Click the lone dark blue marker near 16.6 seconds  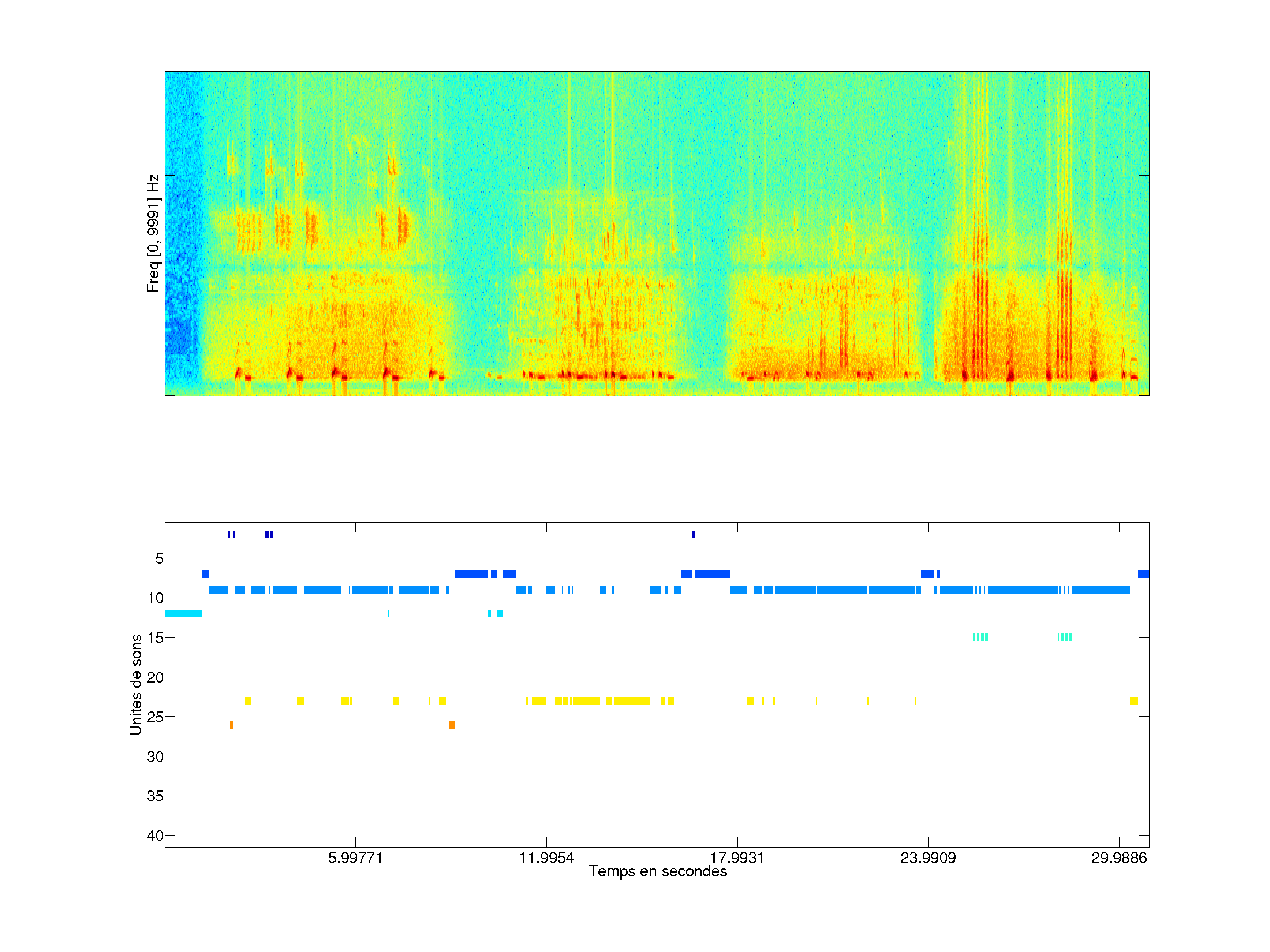tap(694, 534)
